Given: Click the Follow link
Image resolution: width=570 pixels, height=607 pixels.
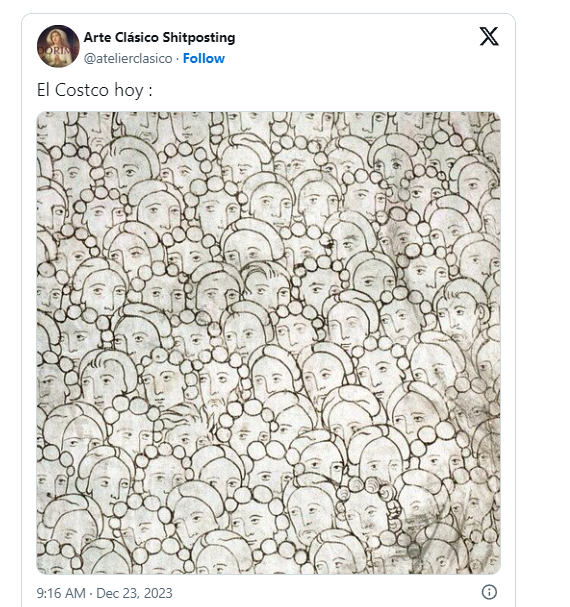Looking at the screenshot, I should (x=204, y=58).
